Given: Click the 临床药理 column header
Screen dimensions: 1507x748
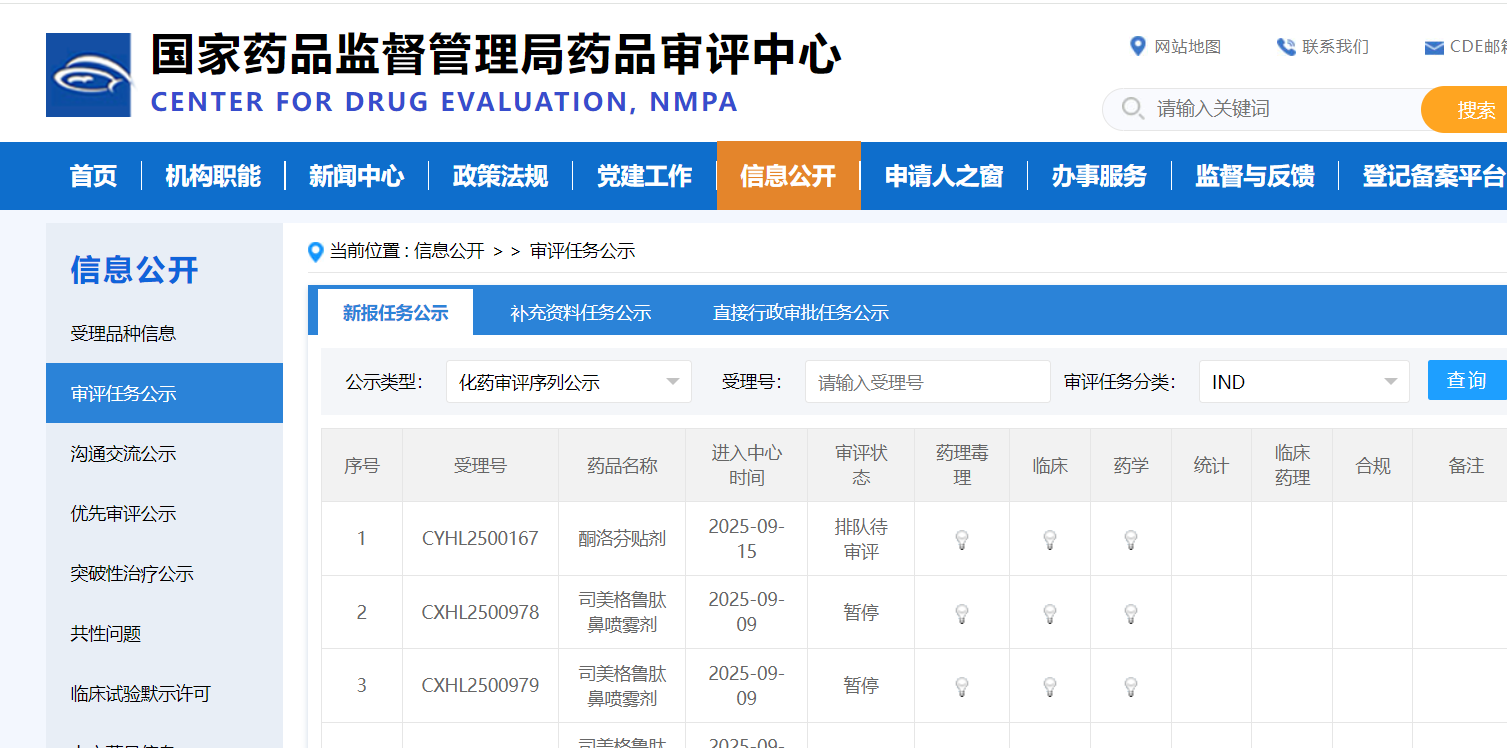Looking at the screenshot, I should pyautogui.click(x=1292, y=465).
